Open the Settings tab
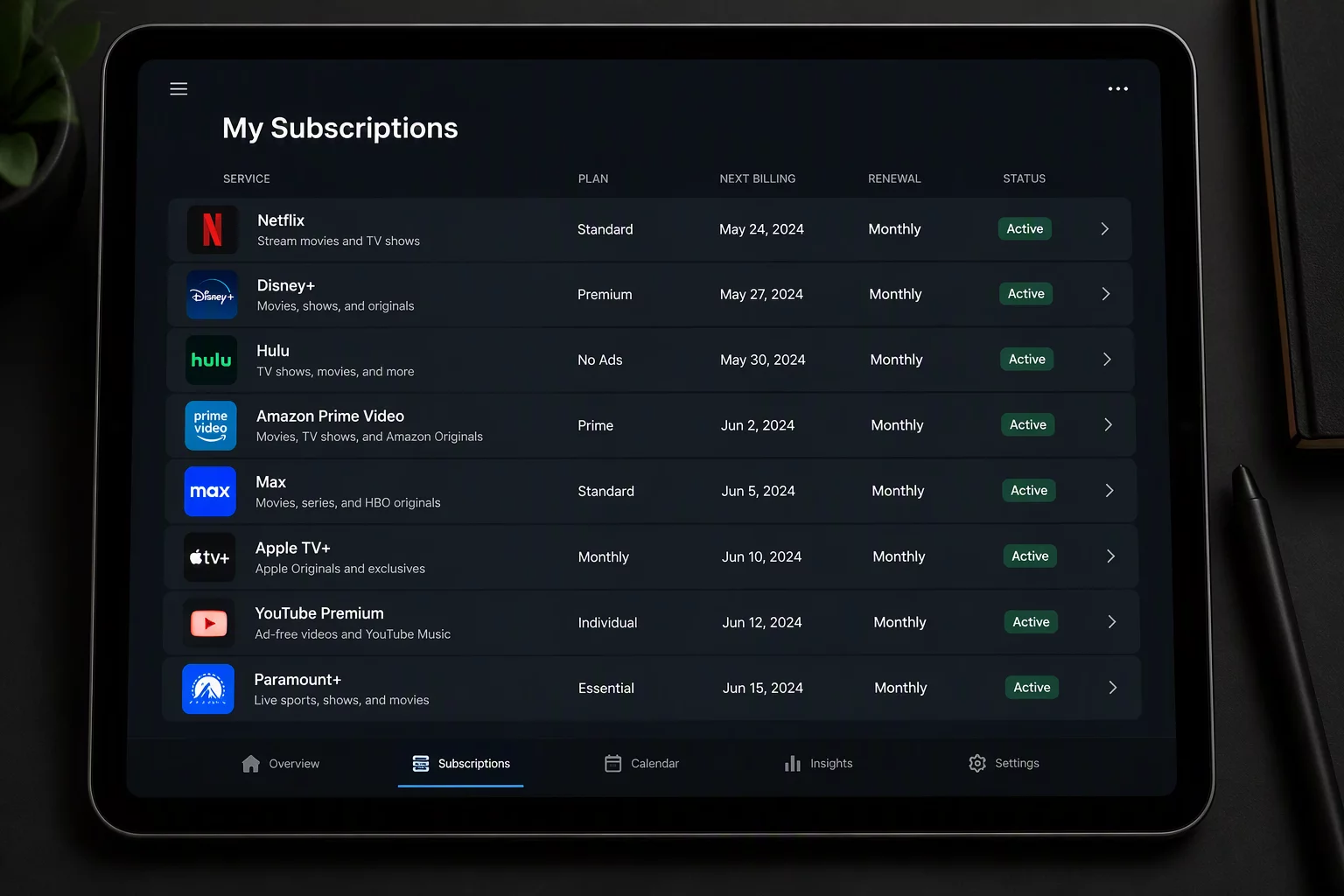This screenshot has width=1344, height=896. pos(1004,763)
